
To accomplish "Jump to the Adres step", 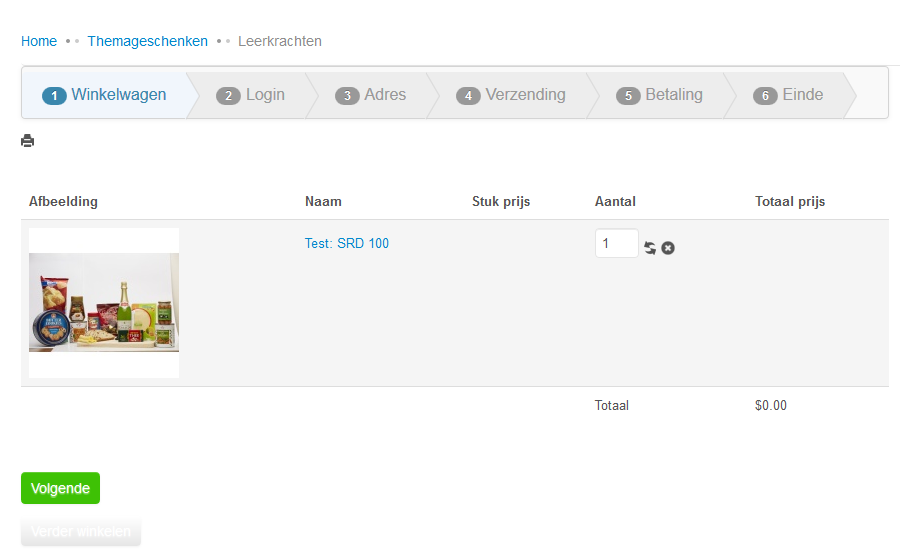I will (371, 95).
